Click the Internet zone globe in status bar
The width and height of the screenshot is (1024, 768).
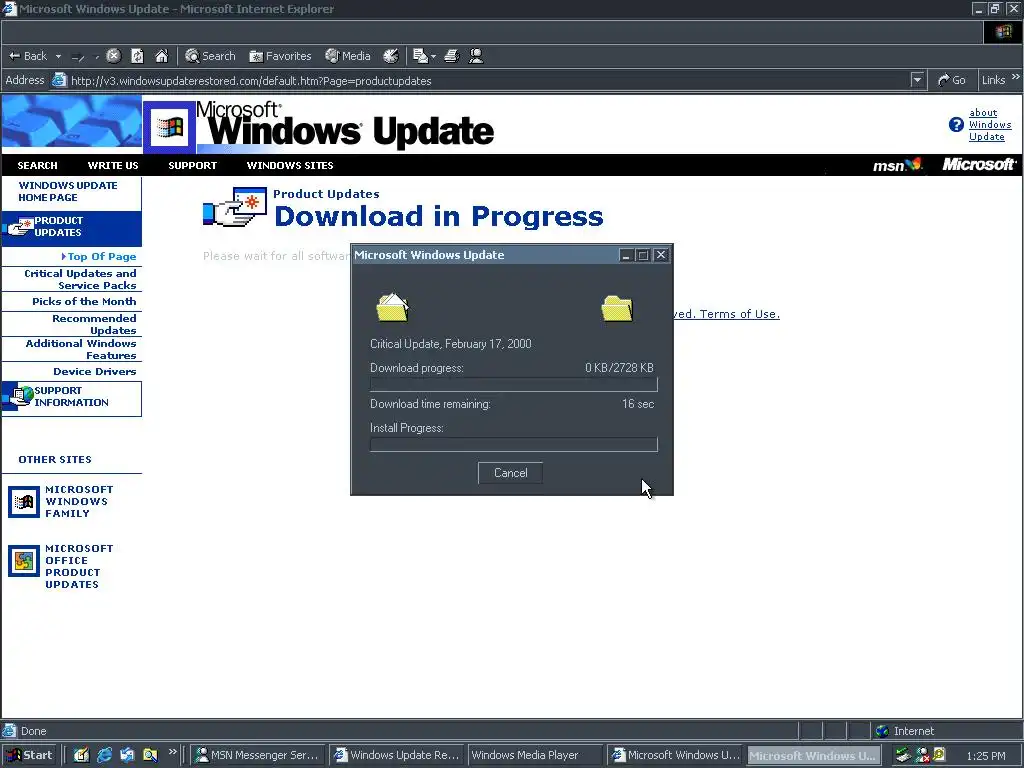tap(882, 731)
